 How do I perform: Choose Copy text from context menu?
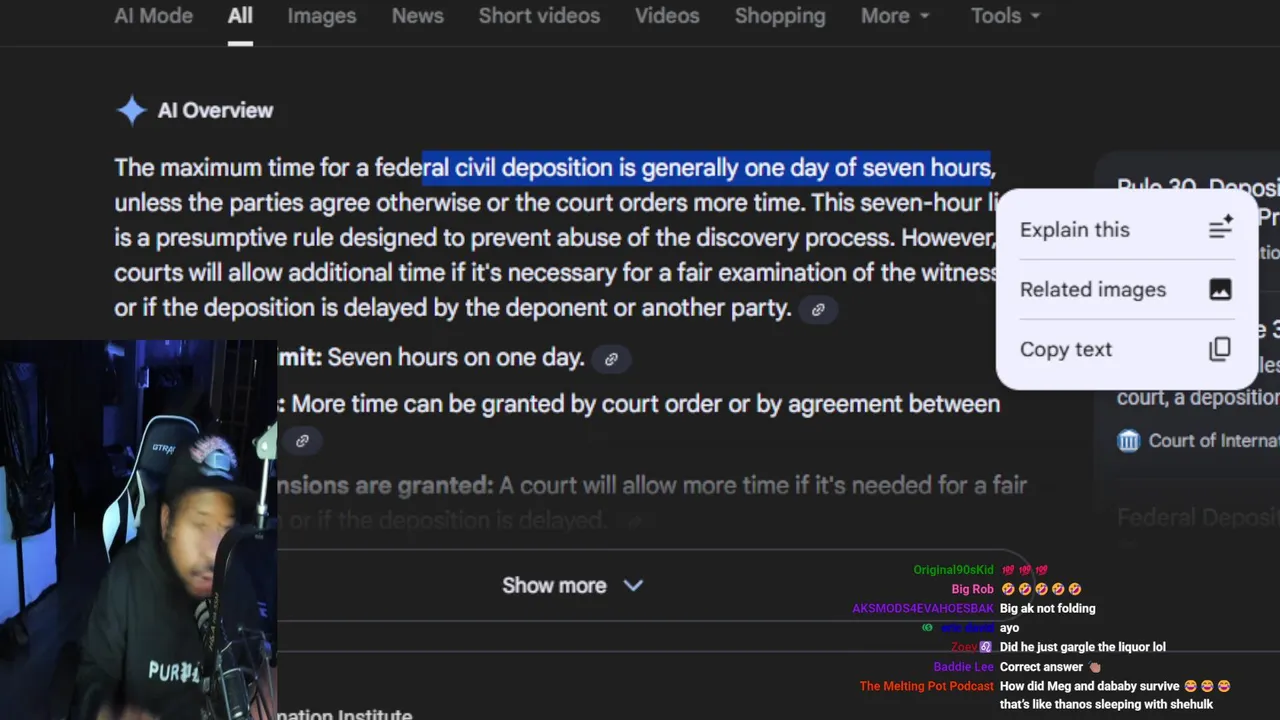1126,349
